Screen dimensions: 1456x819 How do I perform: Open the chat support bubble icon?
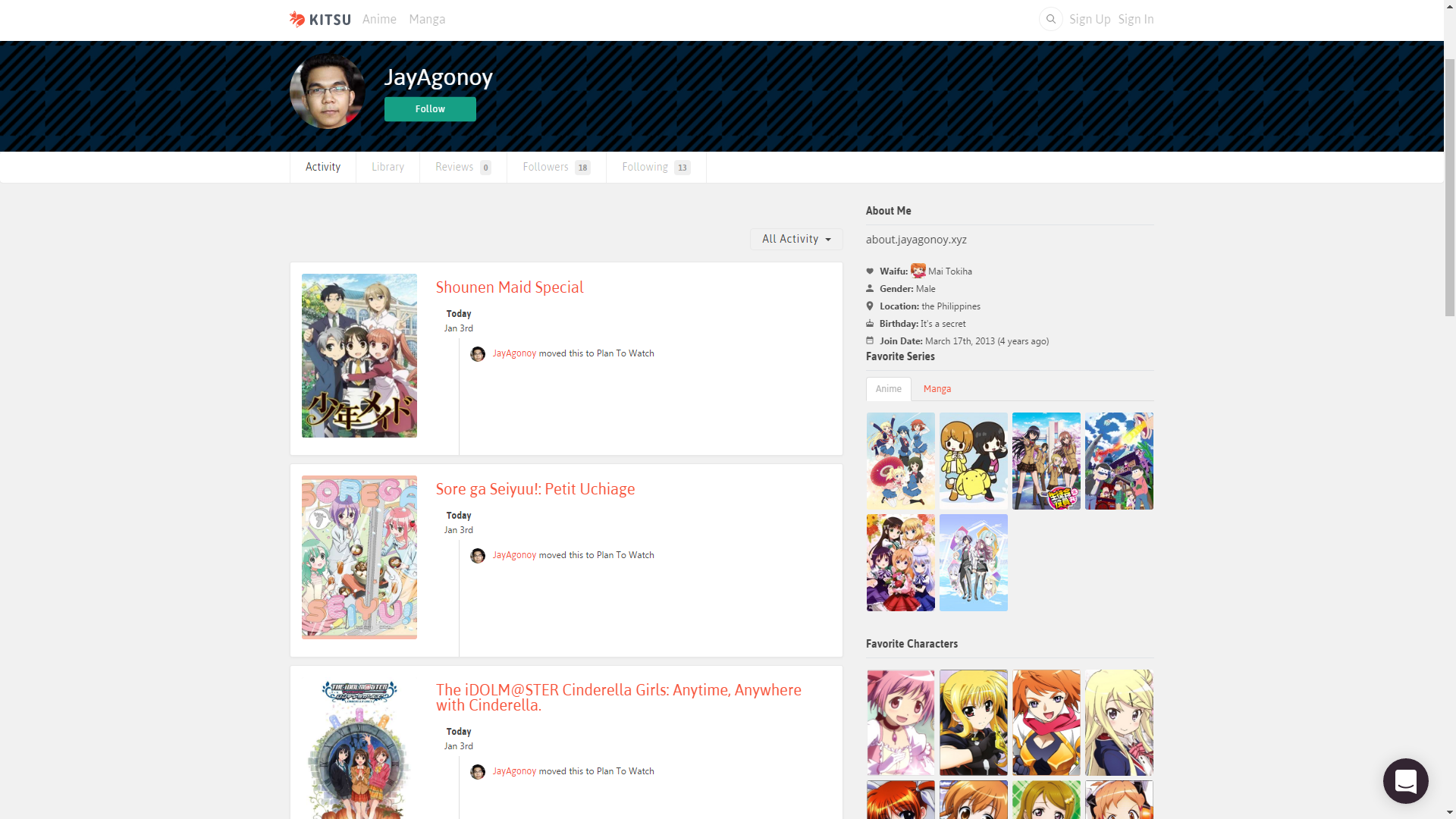pyautogui.click(x=1405, y=780)
